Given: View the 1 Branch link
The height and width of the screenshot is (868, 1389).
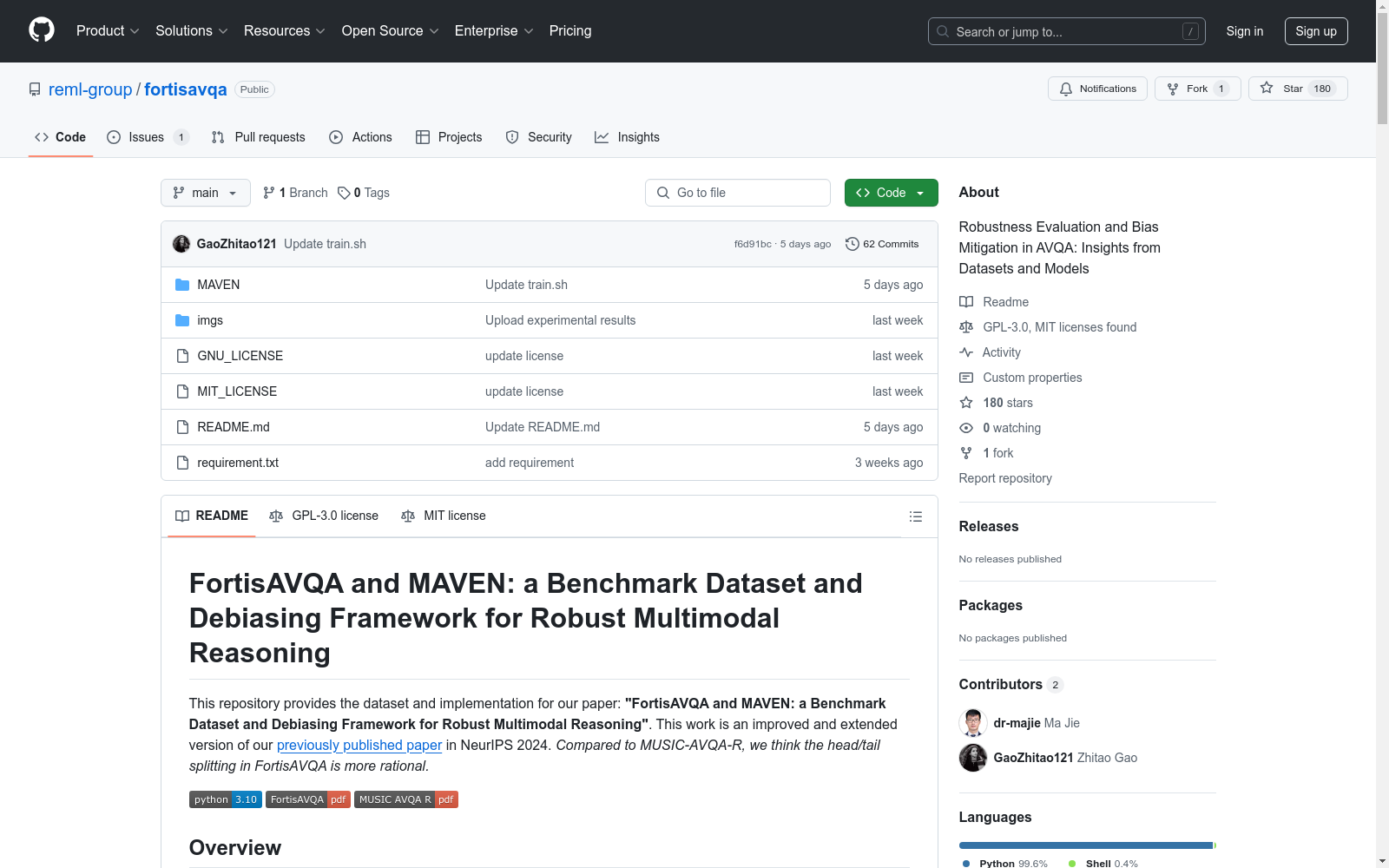Looking at the screenshot, I should (295, 193).
